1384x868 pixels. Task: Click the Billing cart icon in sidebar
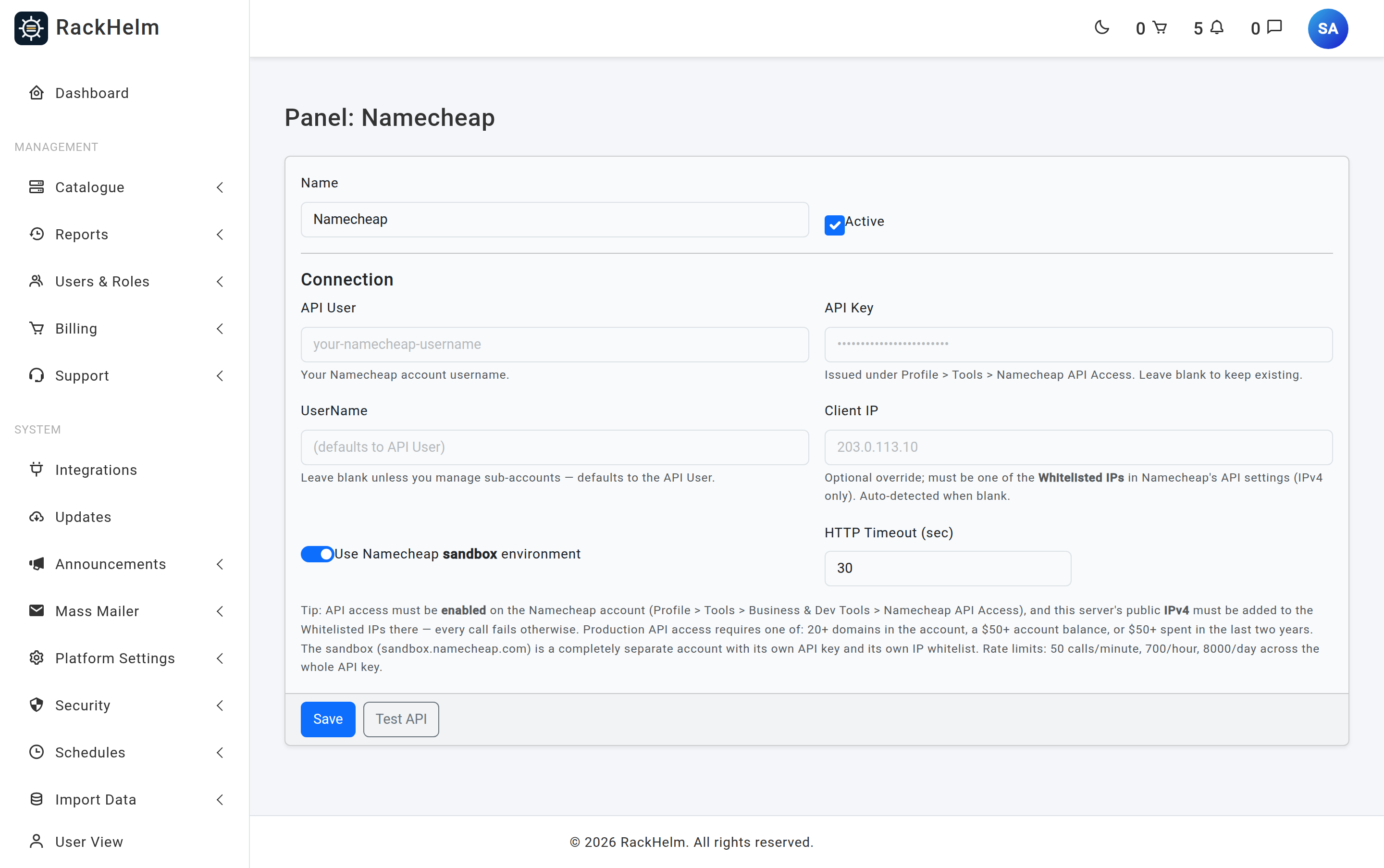click(x=37, y=328)
